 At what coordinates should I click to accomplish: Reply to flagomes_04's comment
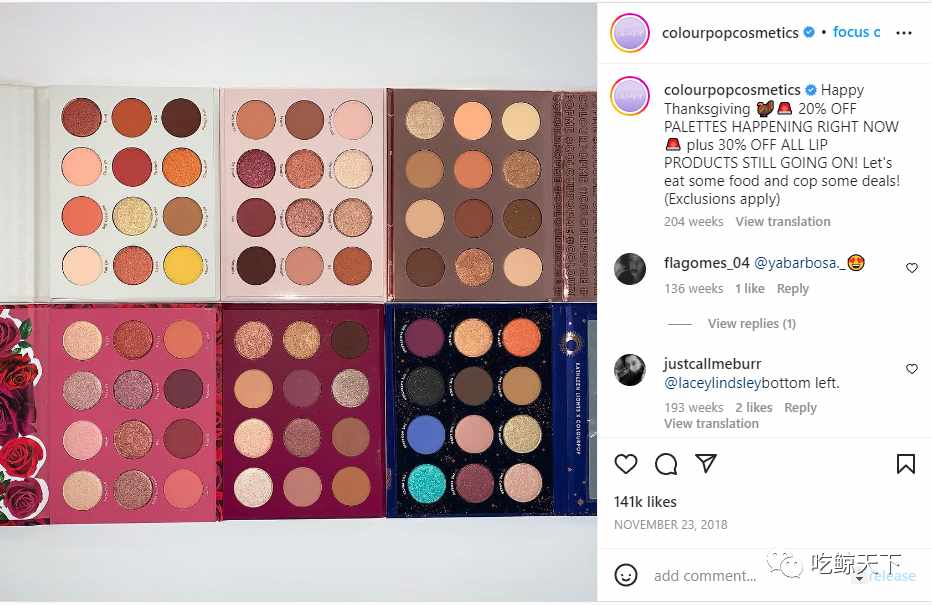point(792,289)
